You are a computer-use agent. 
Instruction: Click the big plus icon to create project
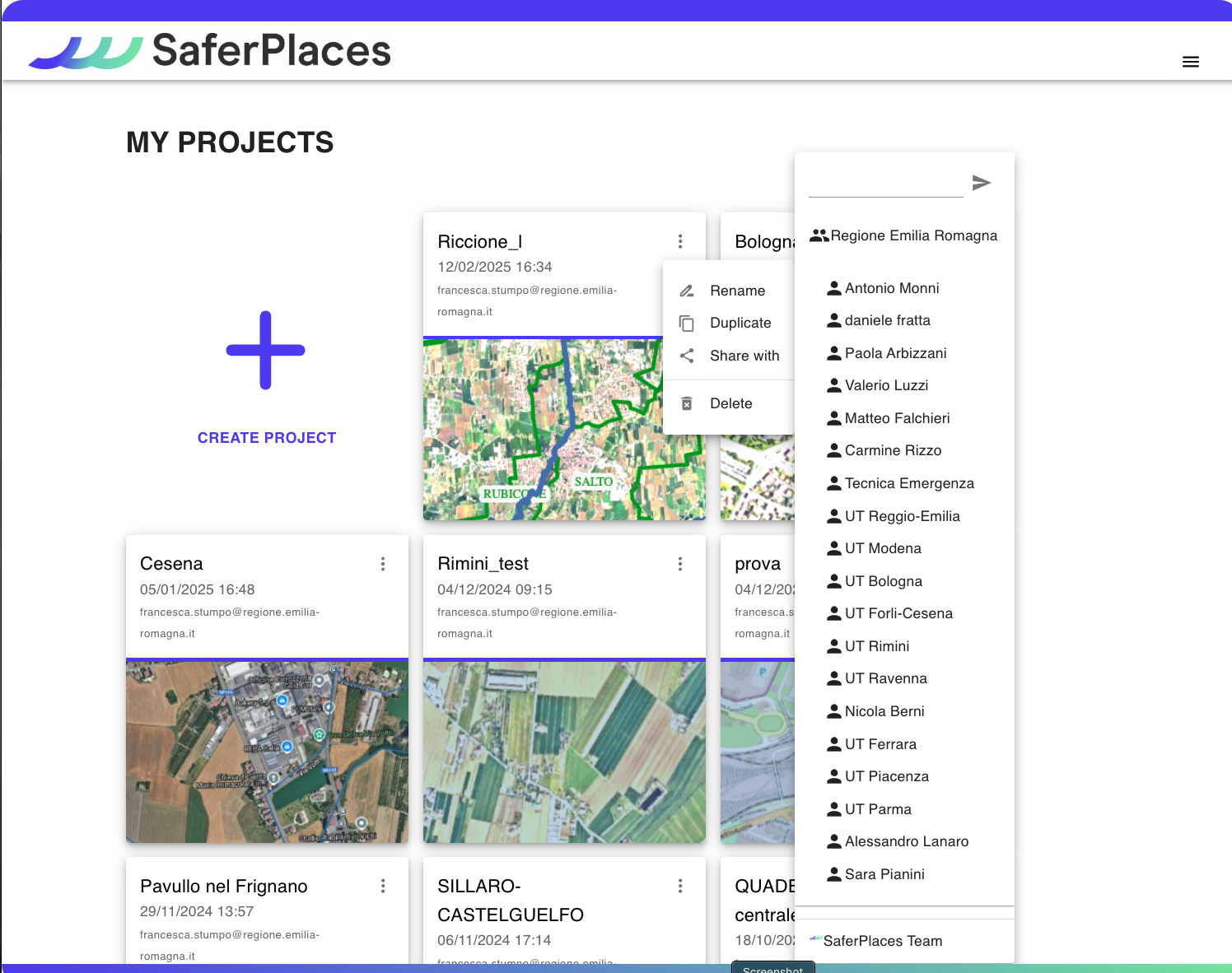[x=265, y=350]
